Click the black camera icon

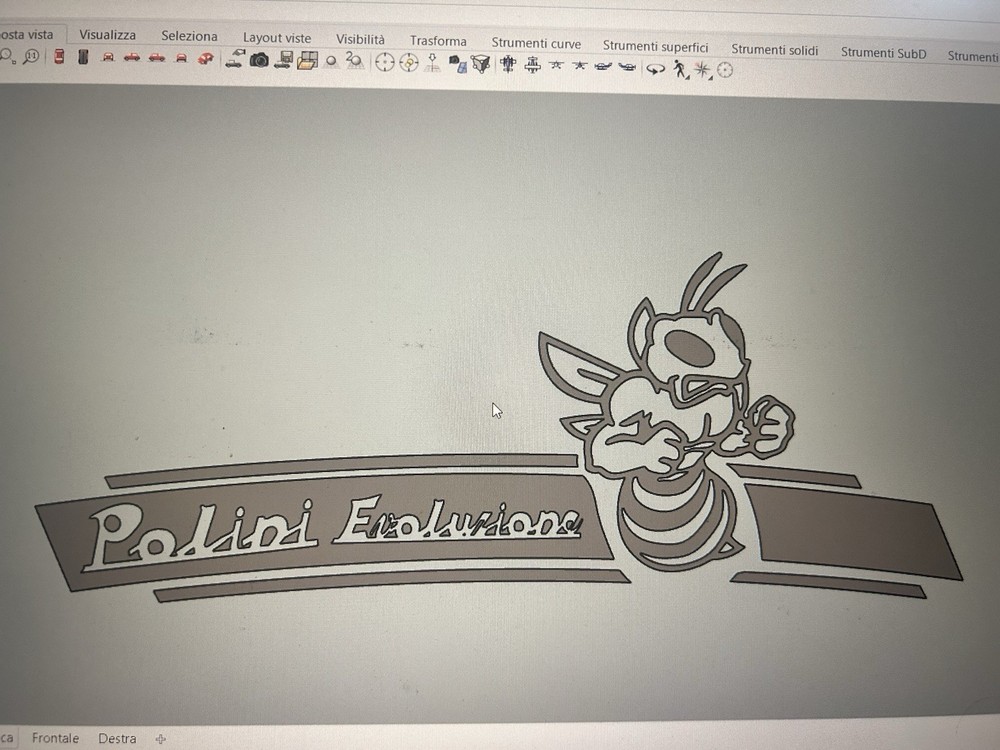(x=259, y=60)
